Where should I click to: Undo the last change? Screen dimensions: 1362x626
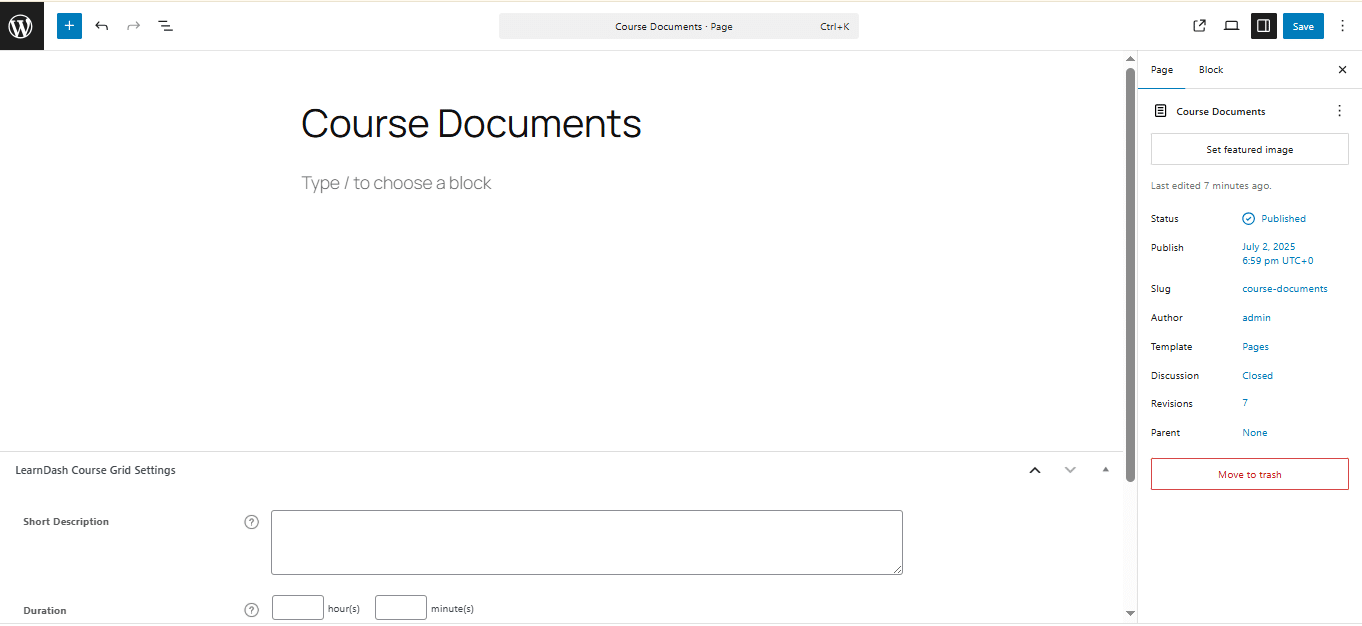(x=101, y=26)
